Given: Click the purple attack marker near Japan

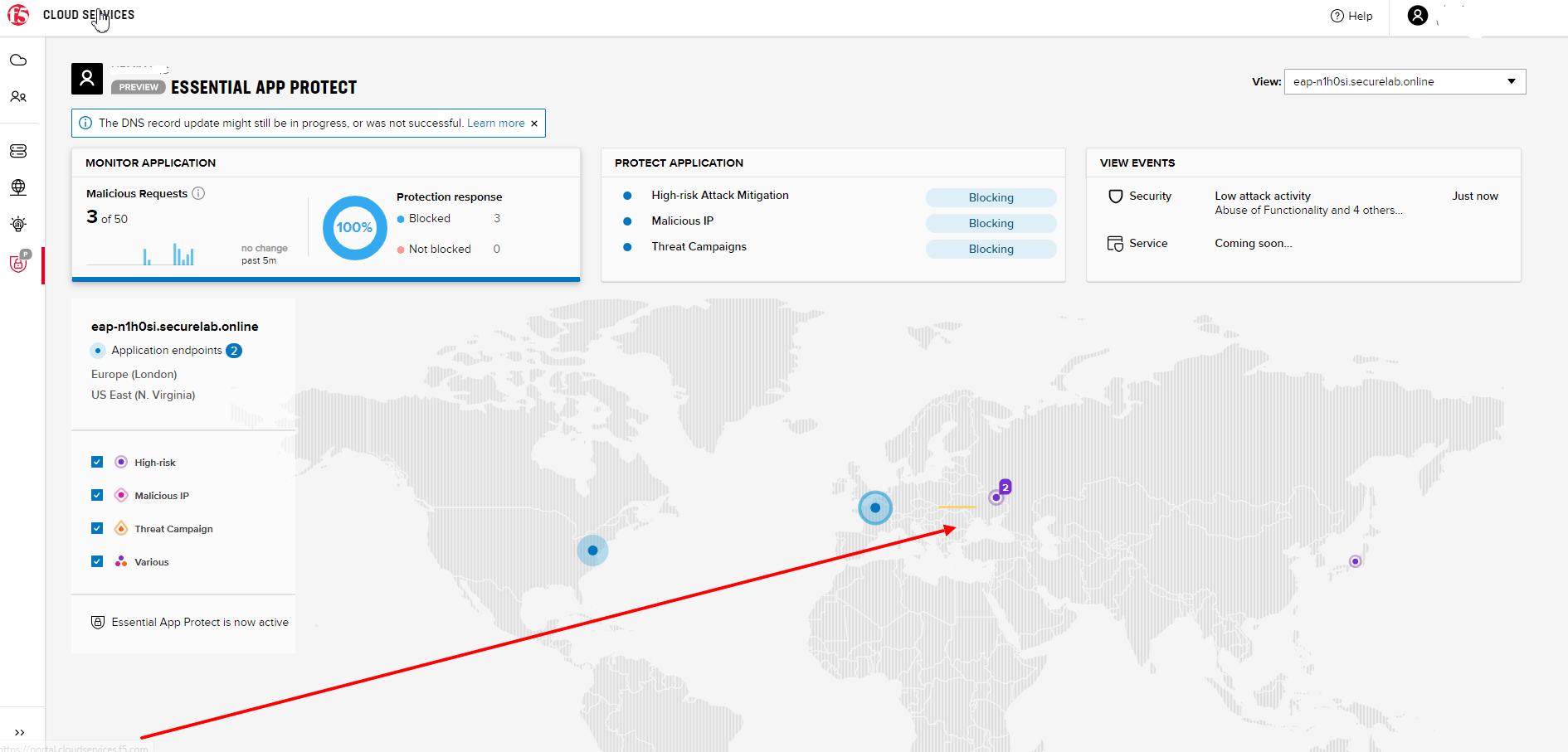Looking at the screenshot, I should [1355, 561].
